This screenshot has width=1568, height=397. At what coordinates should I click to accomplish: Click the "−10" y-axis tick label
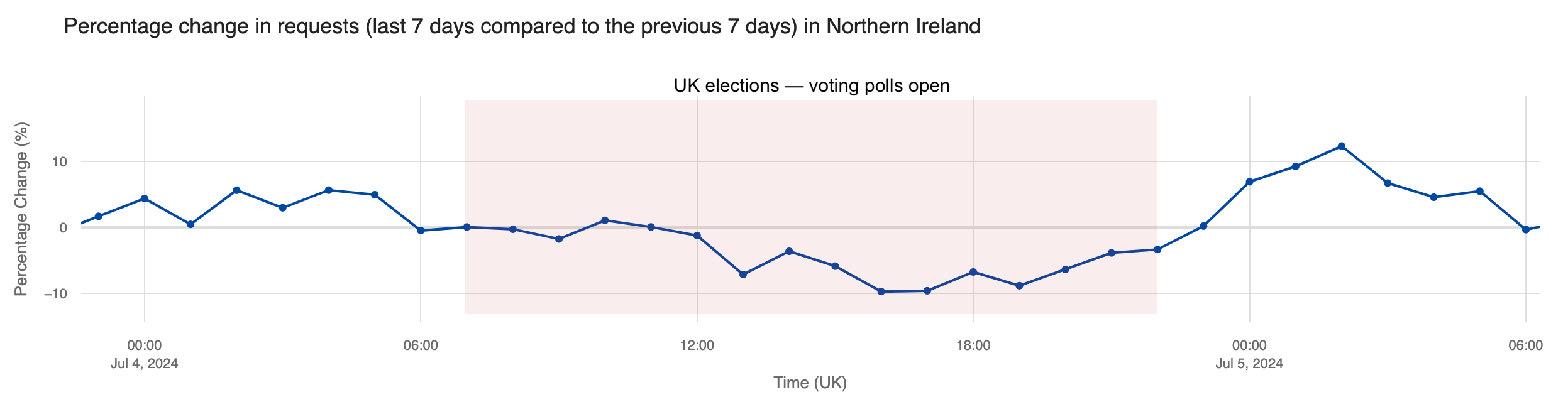(x=55, y=293)
